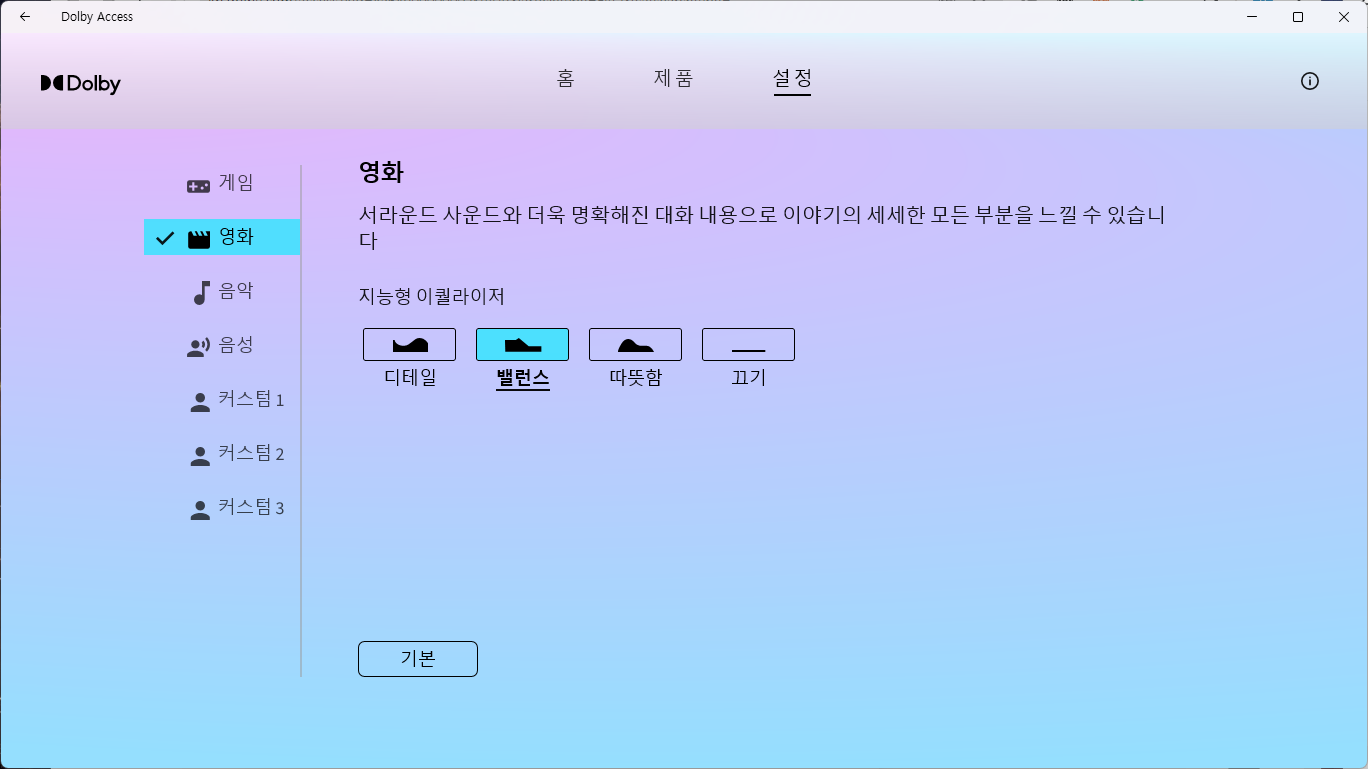Viewport: 1368px width, 769px height.
Task: Turn equalizer off with 끄기 preset
Action: pyautogui.click(x=748, y=343)
